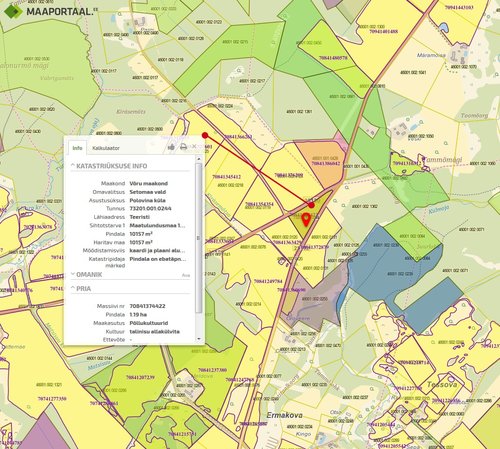Image resolution: width=500 pixels, height=449 pixels.
Task: Close the cadastral info popup
Action: [x=194, y=147]
